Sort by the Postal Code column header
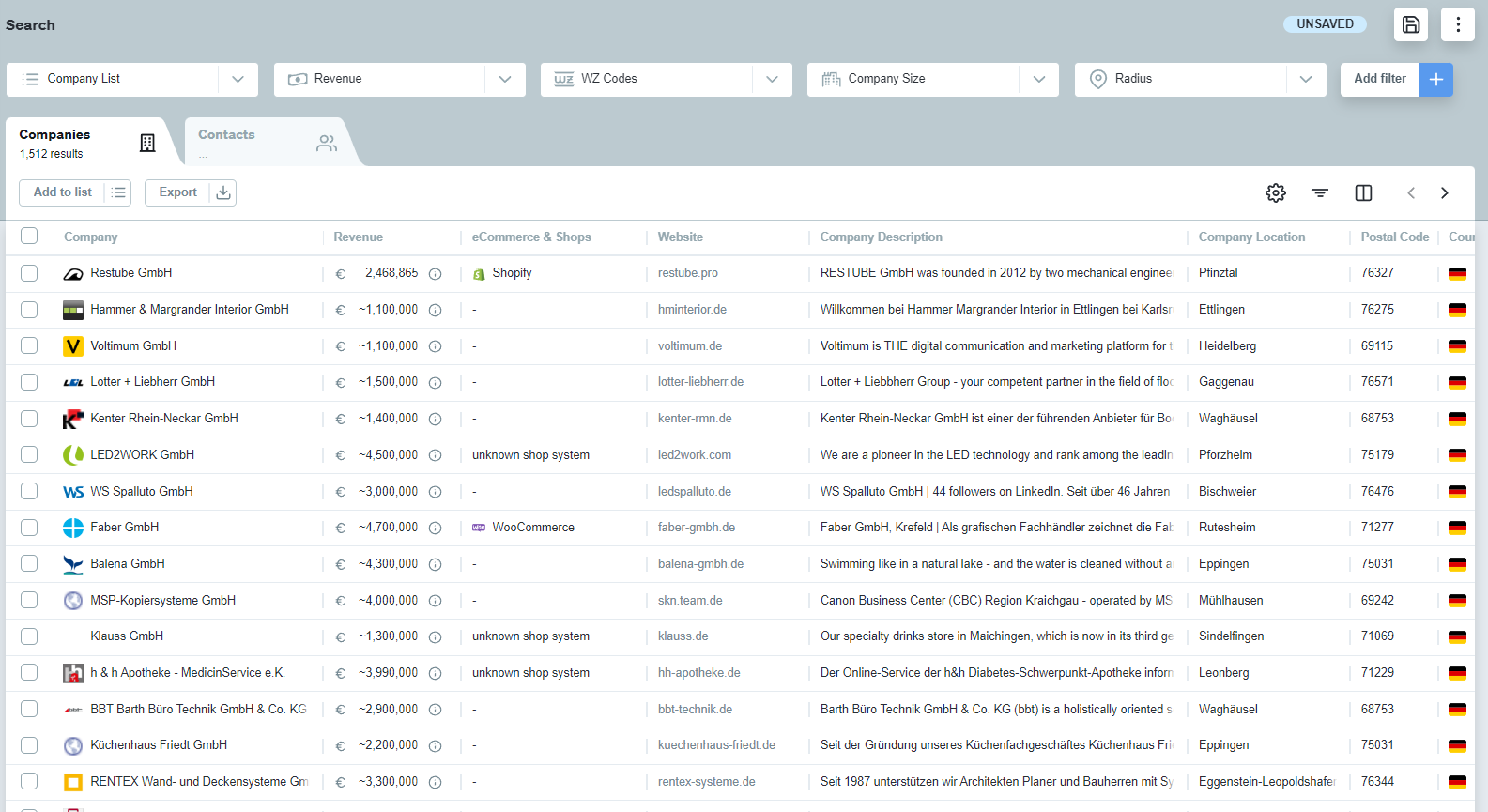The image size is (1488, 812). coord(1395,237)
